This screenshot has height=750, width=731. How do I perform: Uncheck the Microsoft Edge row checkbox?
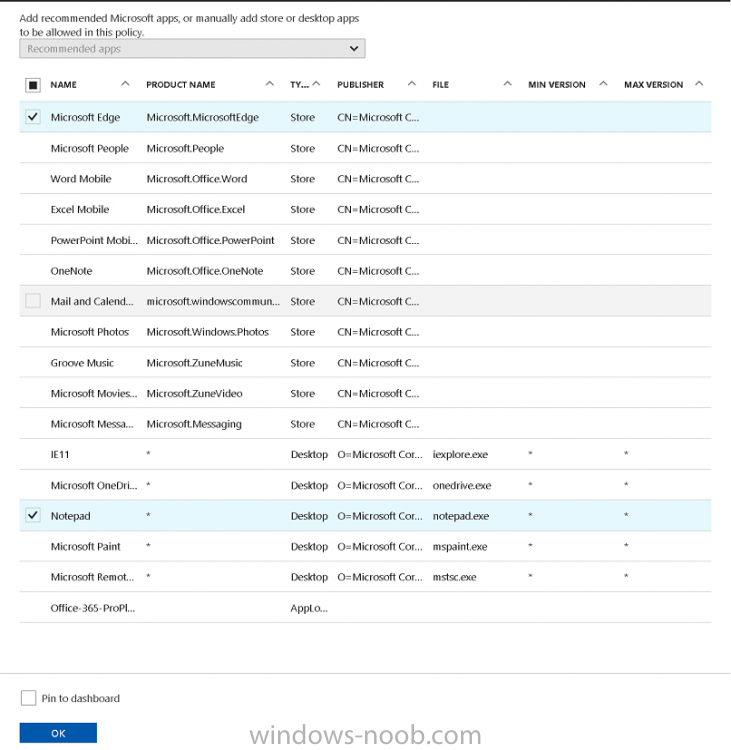[33, 117]
